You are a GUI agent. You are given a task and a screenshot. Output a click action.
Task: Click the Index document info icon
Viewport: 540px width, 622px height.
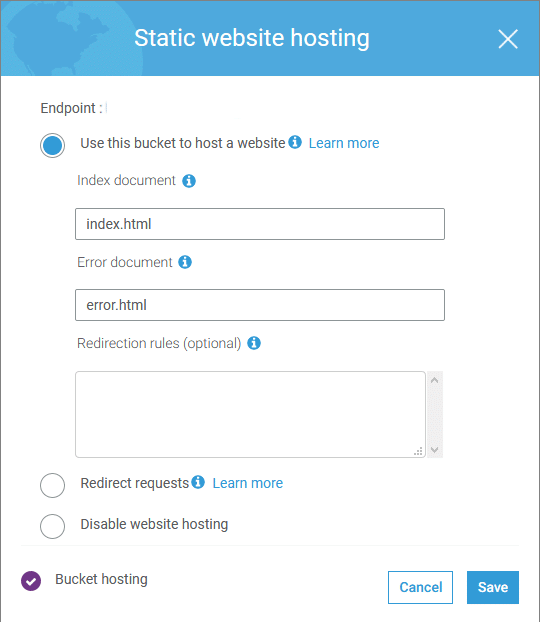[189, 181]
